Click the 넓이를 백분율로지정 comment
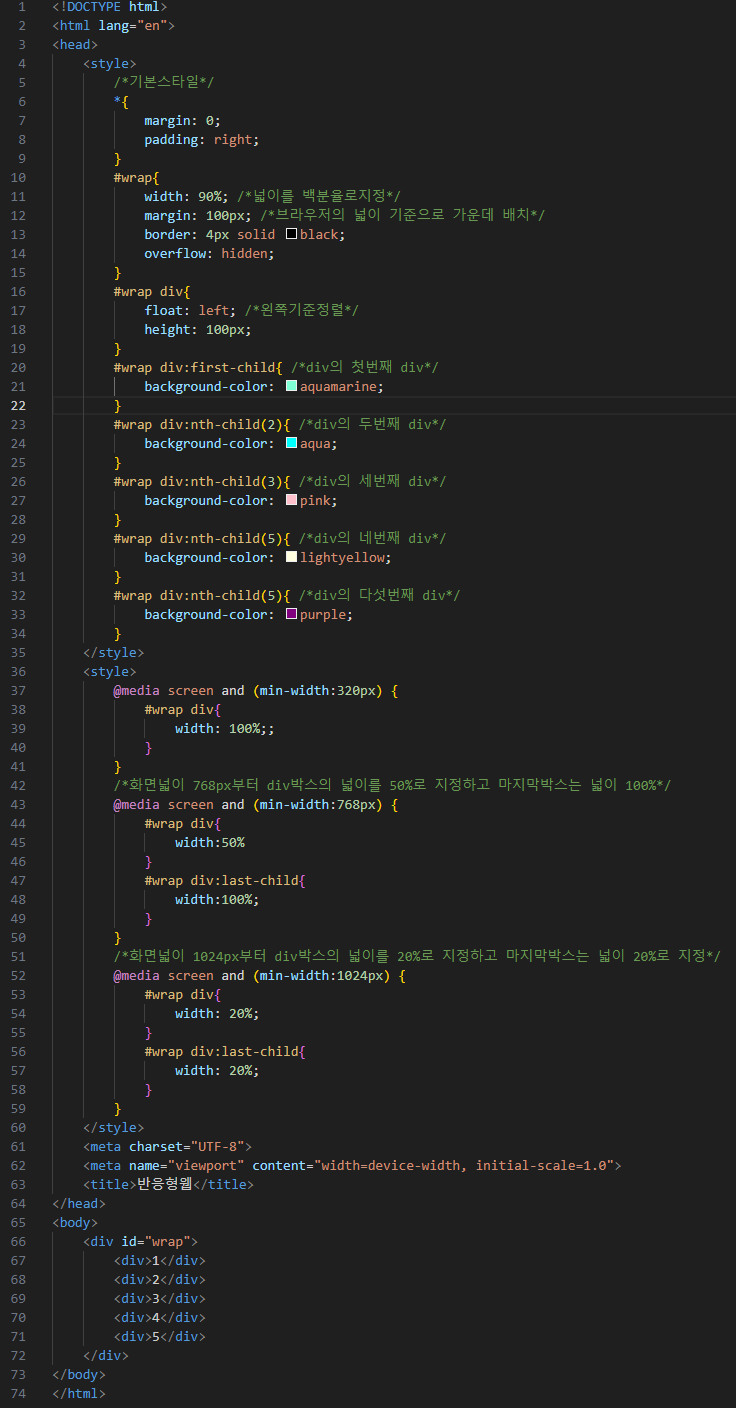 tap(319, 196)
